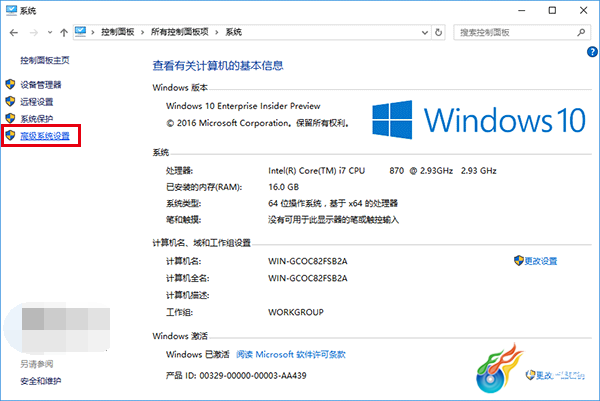This screenshot has height=401, width=600.
Task: Go up one level with the Up arrow
Action: point(64,33)
